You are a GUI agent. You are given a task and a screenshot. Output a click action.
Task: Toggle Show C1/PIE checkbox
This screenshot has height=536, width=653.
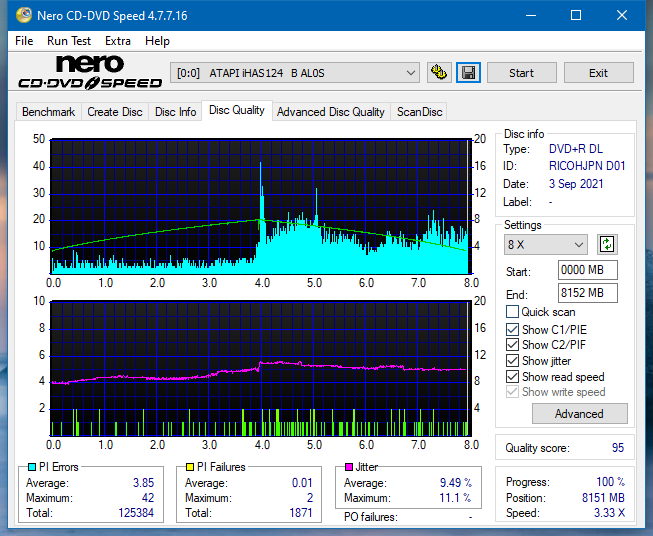pyautogui.click(x=512, y=329)
